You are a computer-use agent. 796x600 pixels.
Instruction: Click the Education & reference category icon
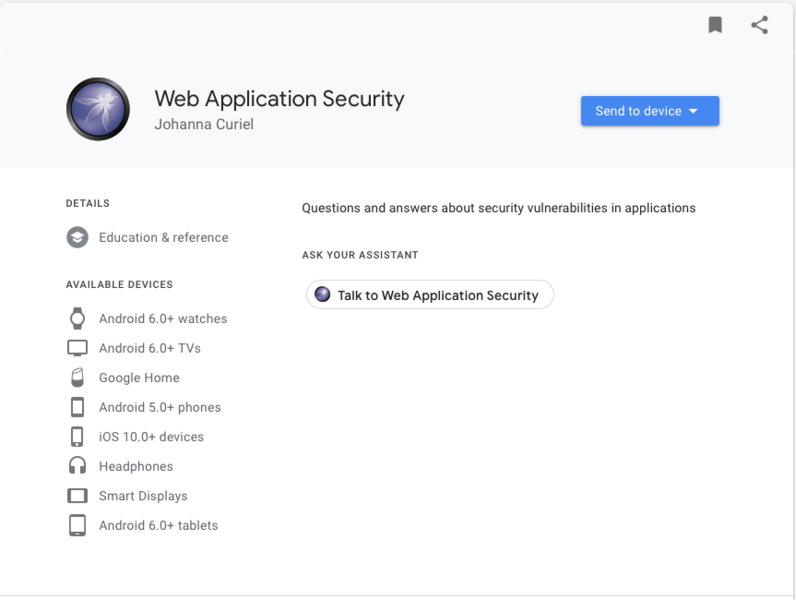[x=77, y=237]
